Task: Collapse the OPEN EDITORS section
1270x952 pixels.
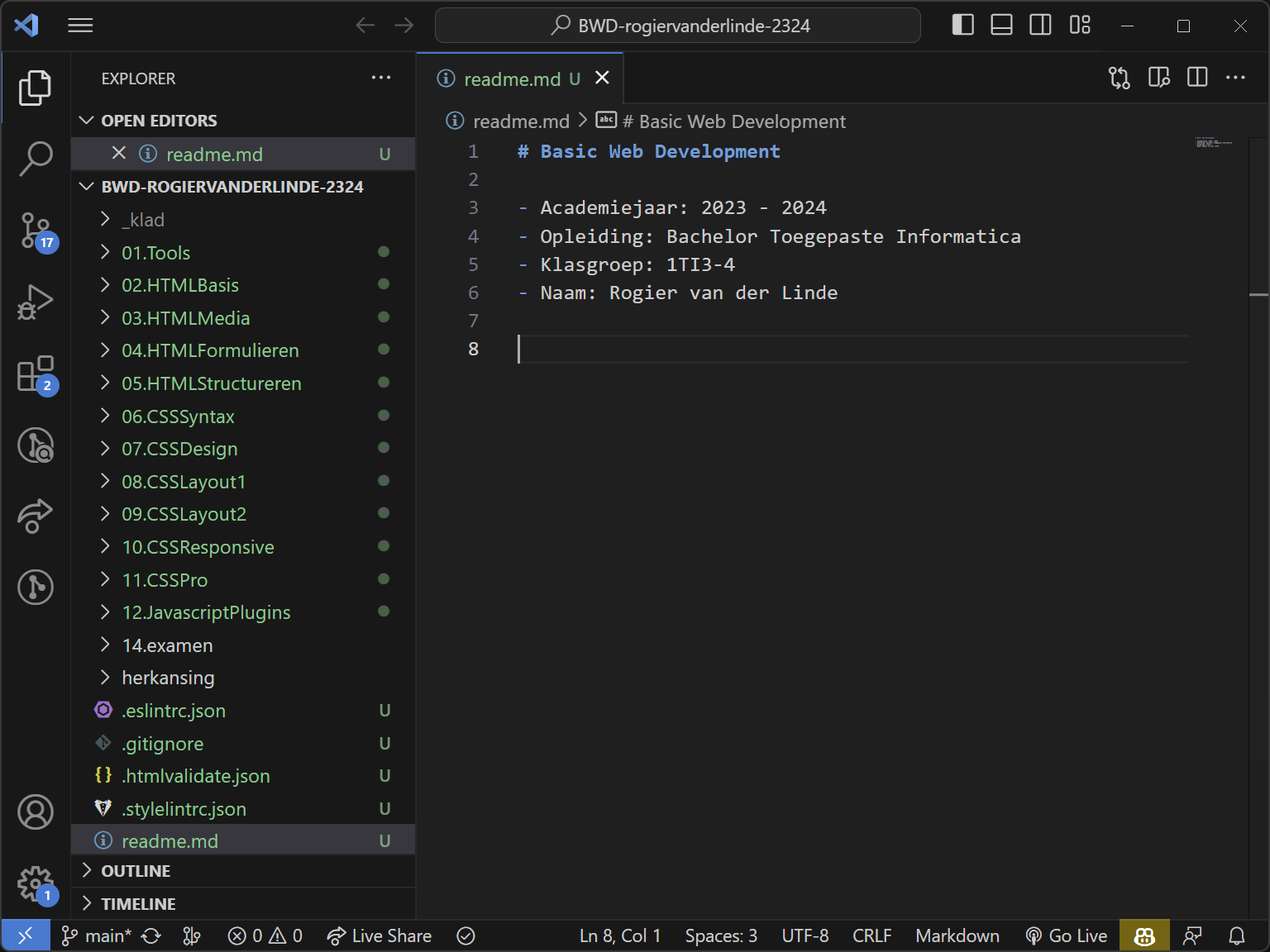Action: (x=159, y=120)
